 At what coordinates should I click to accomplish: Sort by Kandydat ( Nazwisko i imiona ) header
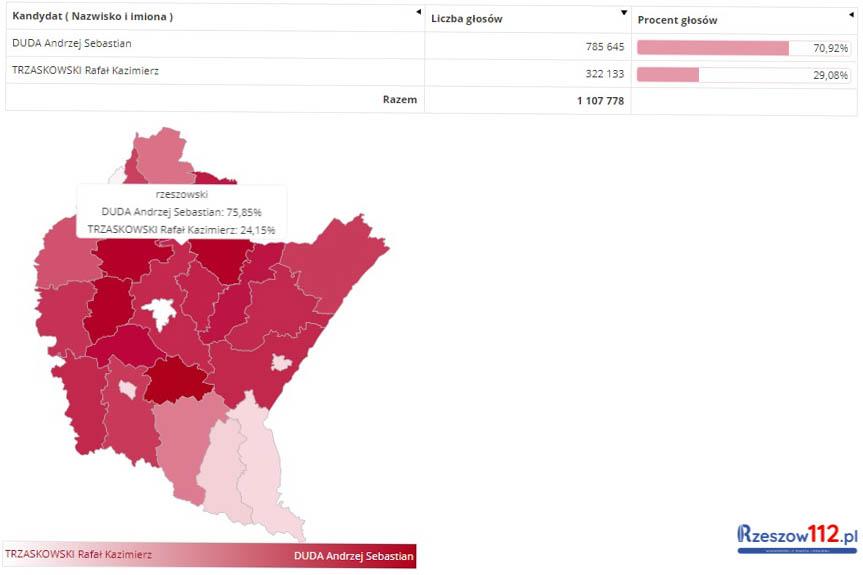click(x=92, y=17)
